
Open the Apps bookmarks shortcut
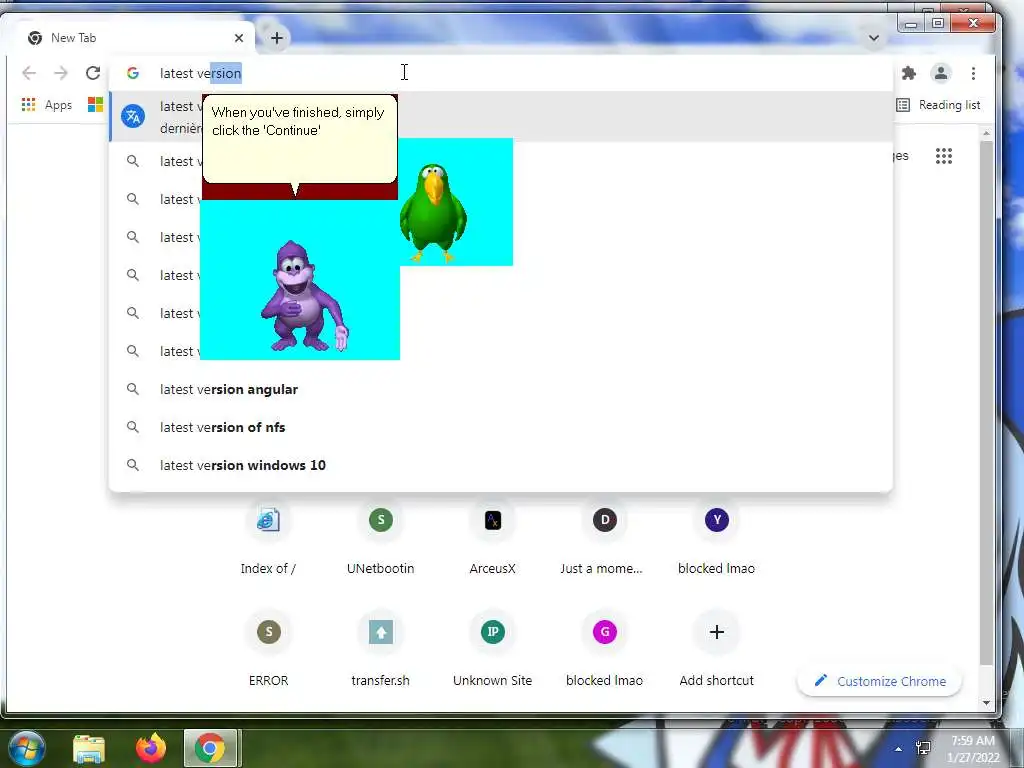pyautogui.click(x=46, y=104)
